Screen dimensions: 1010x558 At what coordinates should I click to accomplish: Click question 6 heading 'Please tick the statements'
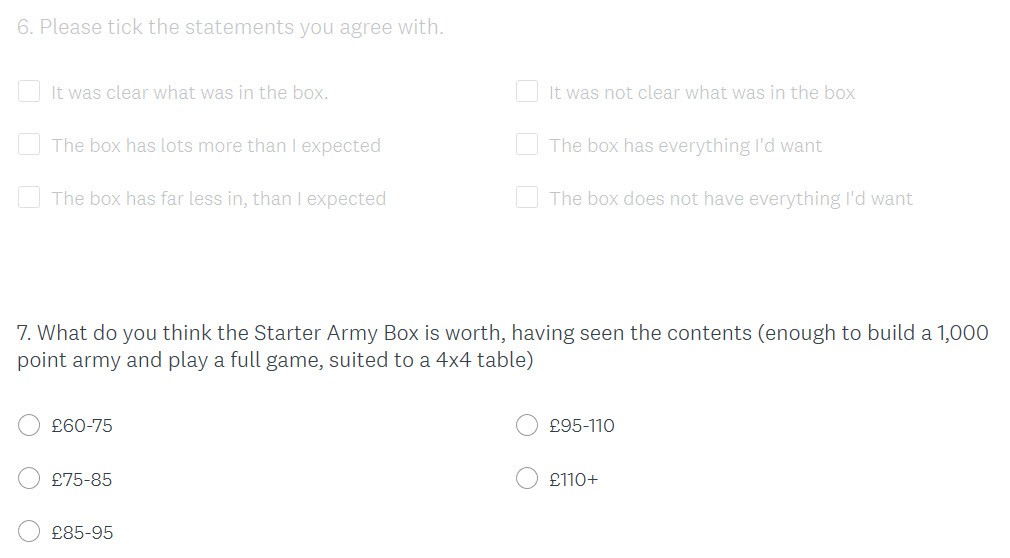(230, 27)
